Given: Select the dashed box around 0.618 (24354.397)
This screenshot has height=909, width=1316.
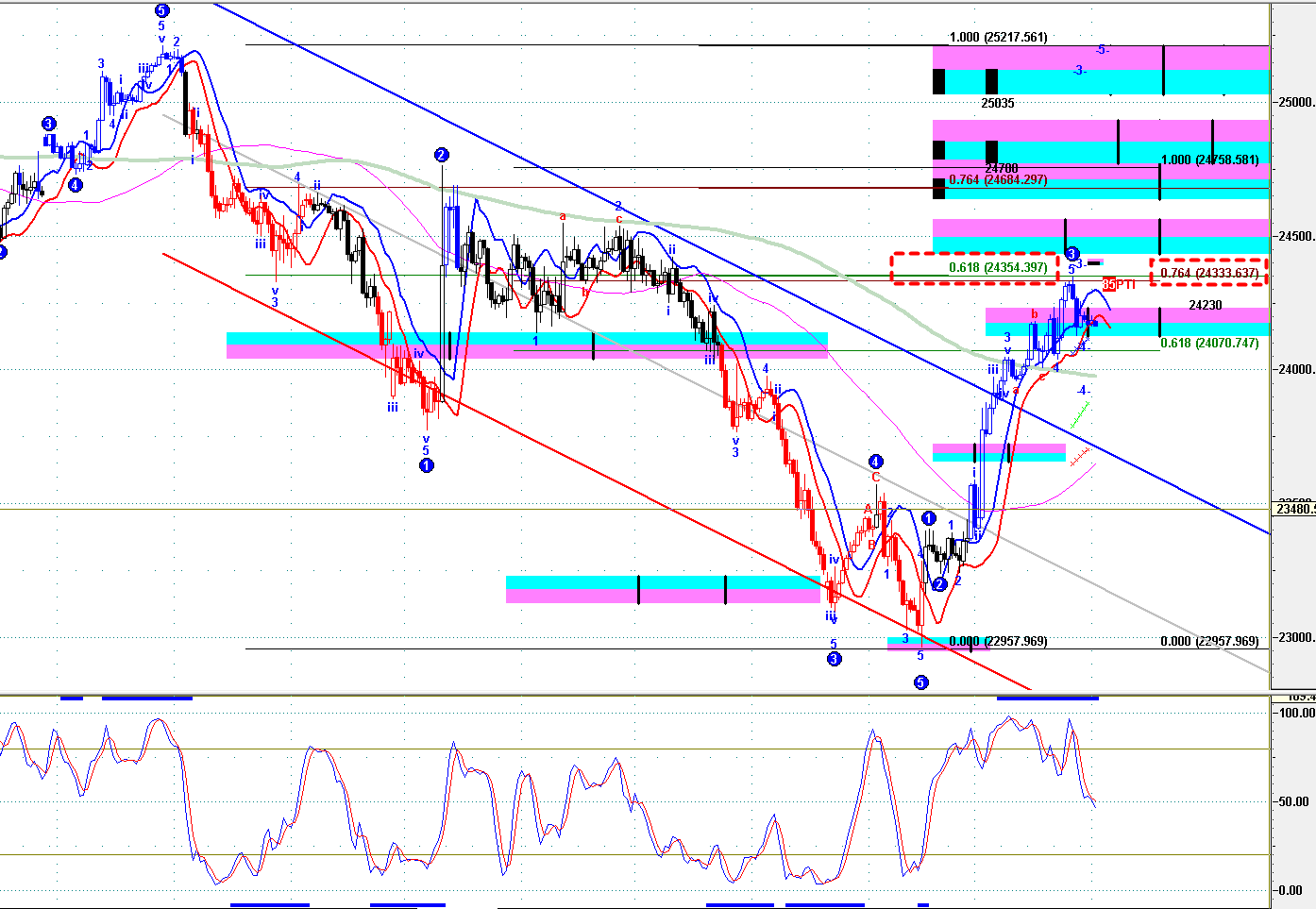Looking at the screenshot, I should click(976, 268).
